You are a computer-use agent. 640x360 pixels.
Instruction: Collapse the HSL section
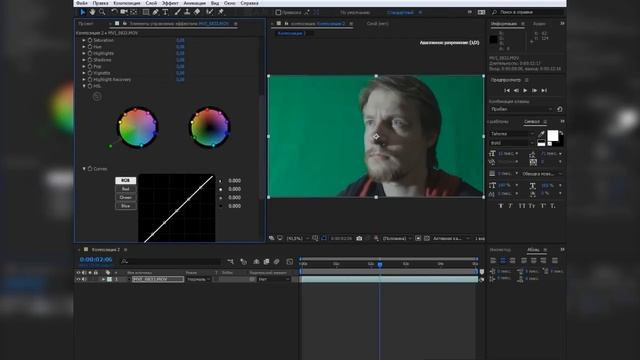[x=84, y=86]
